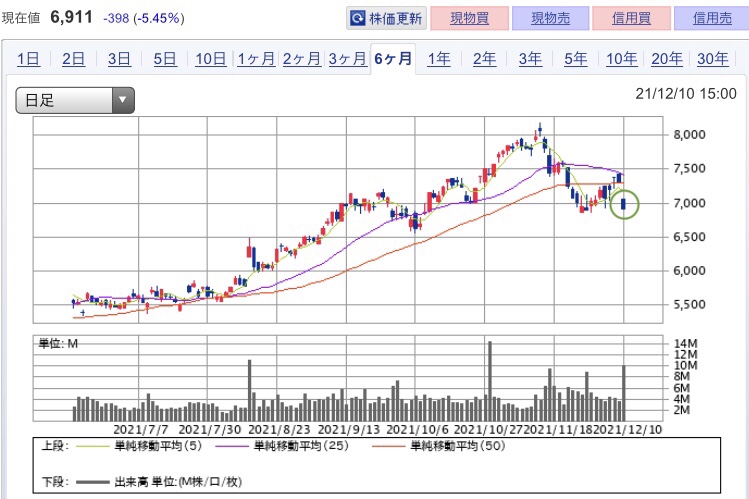Select the 3日 period tab
This screenshot has height=499, width=749.
119,59
